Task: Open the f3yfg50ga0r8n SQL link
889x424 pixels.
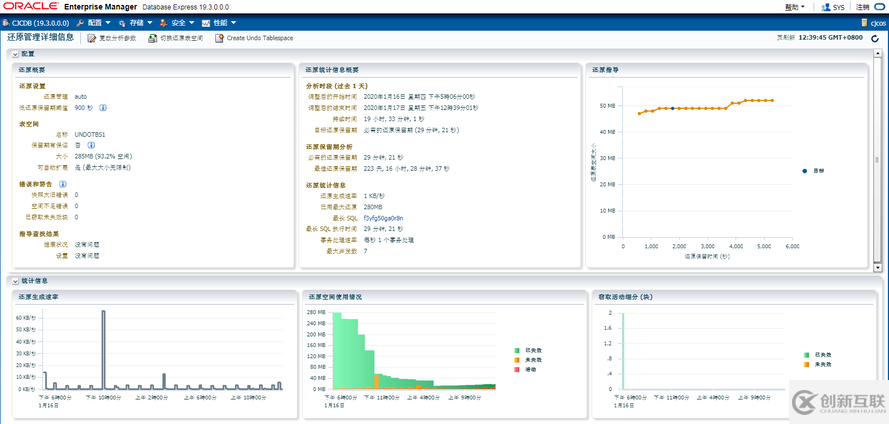Action: [383, 218]
